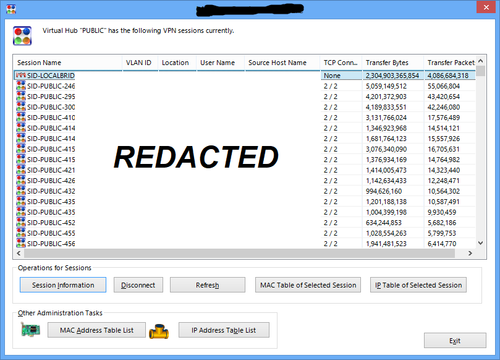Select the SID-LOCALBRID bridge session icon
500x360 pixels.
pyautogui.click(x=21, y=76)
